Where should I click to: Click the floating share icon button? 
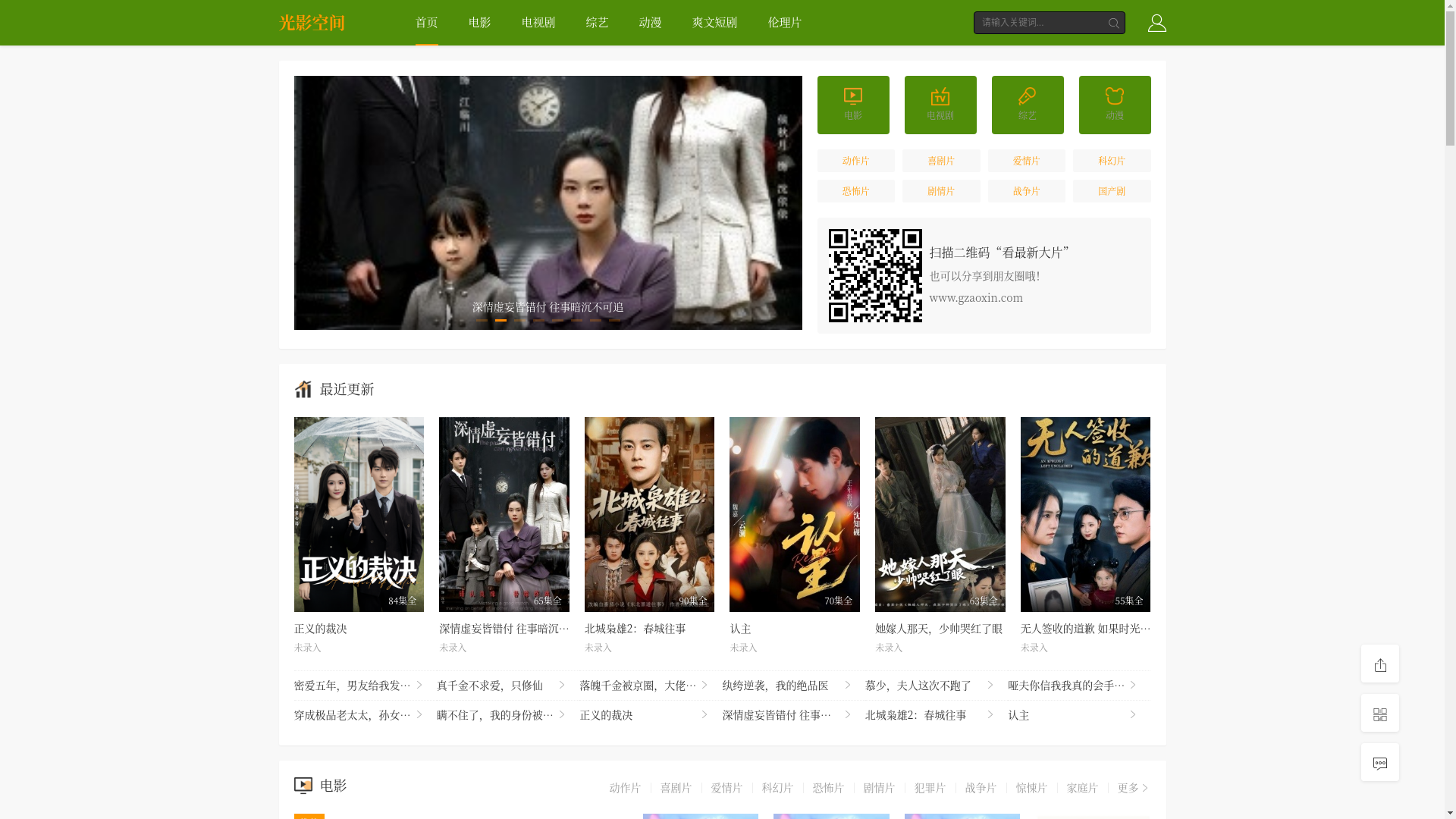(1379, 664)
